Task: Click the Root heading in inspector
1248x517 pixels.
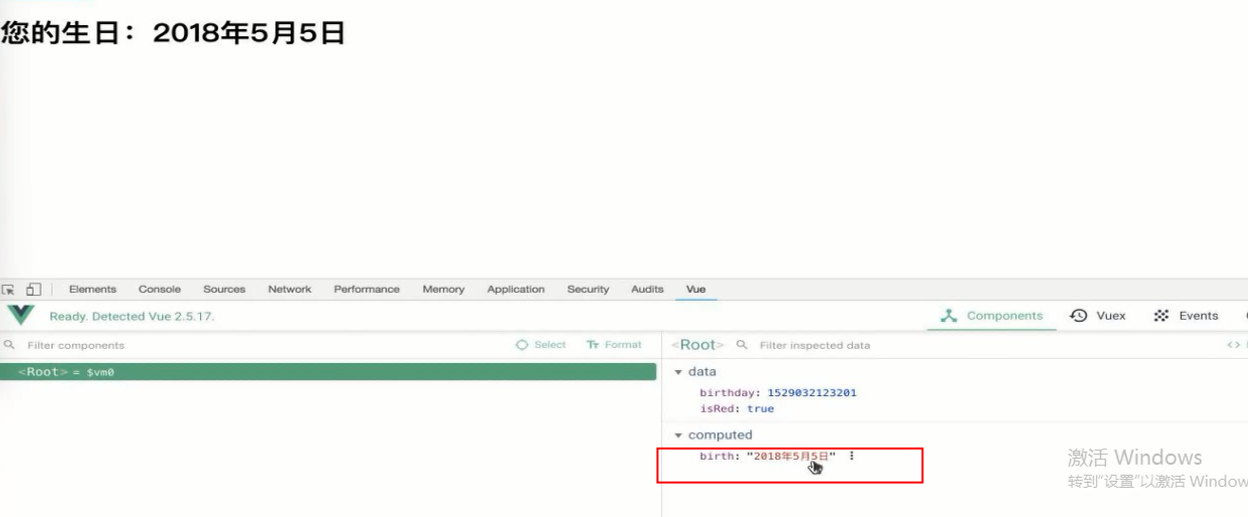Action: 698,345
